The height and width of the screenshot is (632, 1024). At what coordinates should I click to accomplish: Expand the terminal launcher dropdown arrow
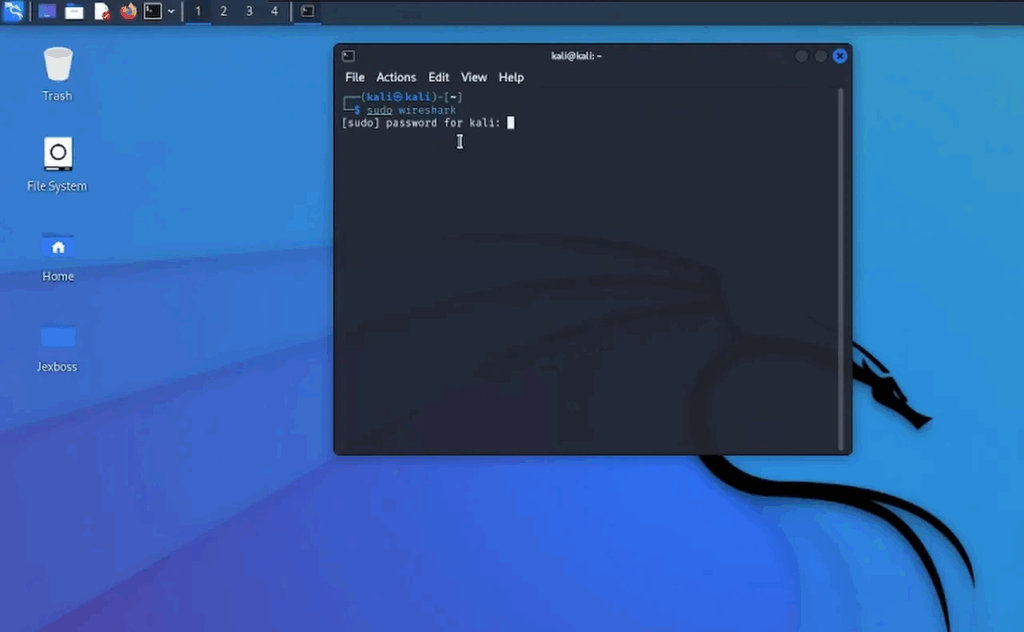click(172, 11)
